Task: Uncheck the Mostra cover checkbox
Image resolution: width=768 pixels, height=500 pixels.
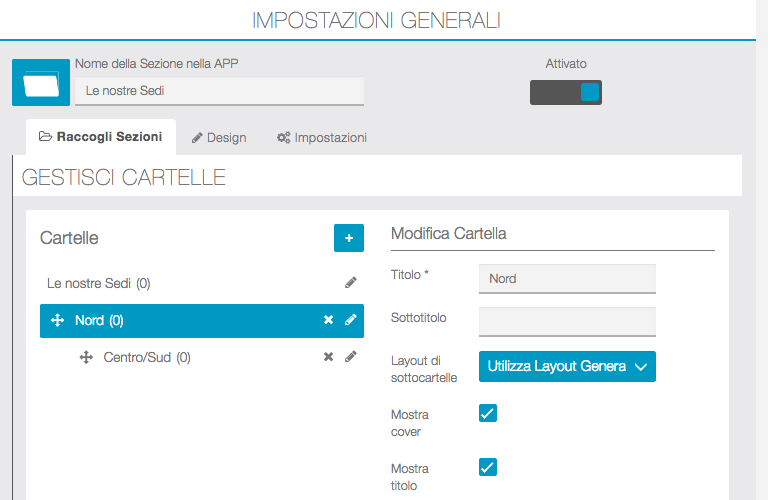Action: (x=488, y=413)
